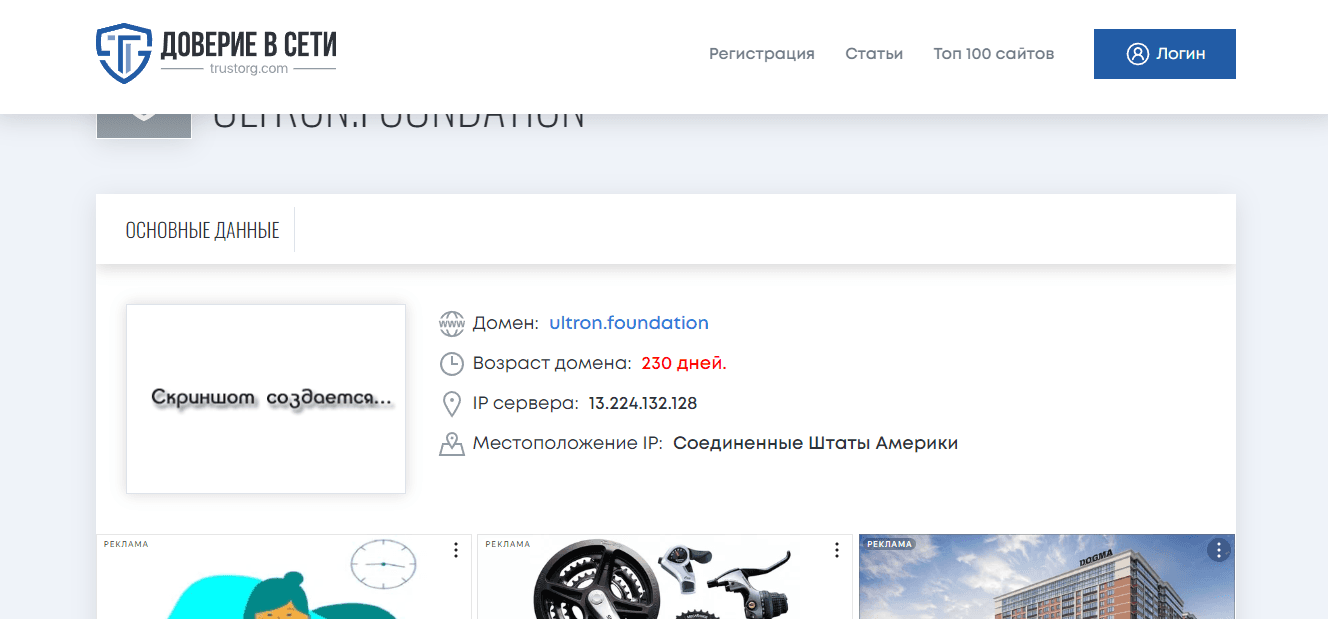This screenshot has height=619, width=1328.
Task: Click the shield logo icon of trustorg.com
Action: pos(122,54)
